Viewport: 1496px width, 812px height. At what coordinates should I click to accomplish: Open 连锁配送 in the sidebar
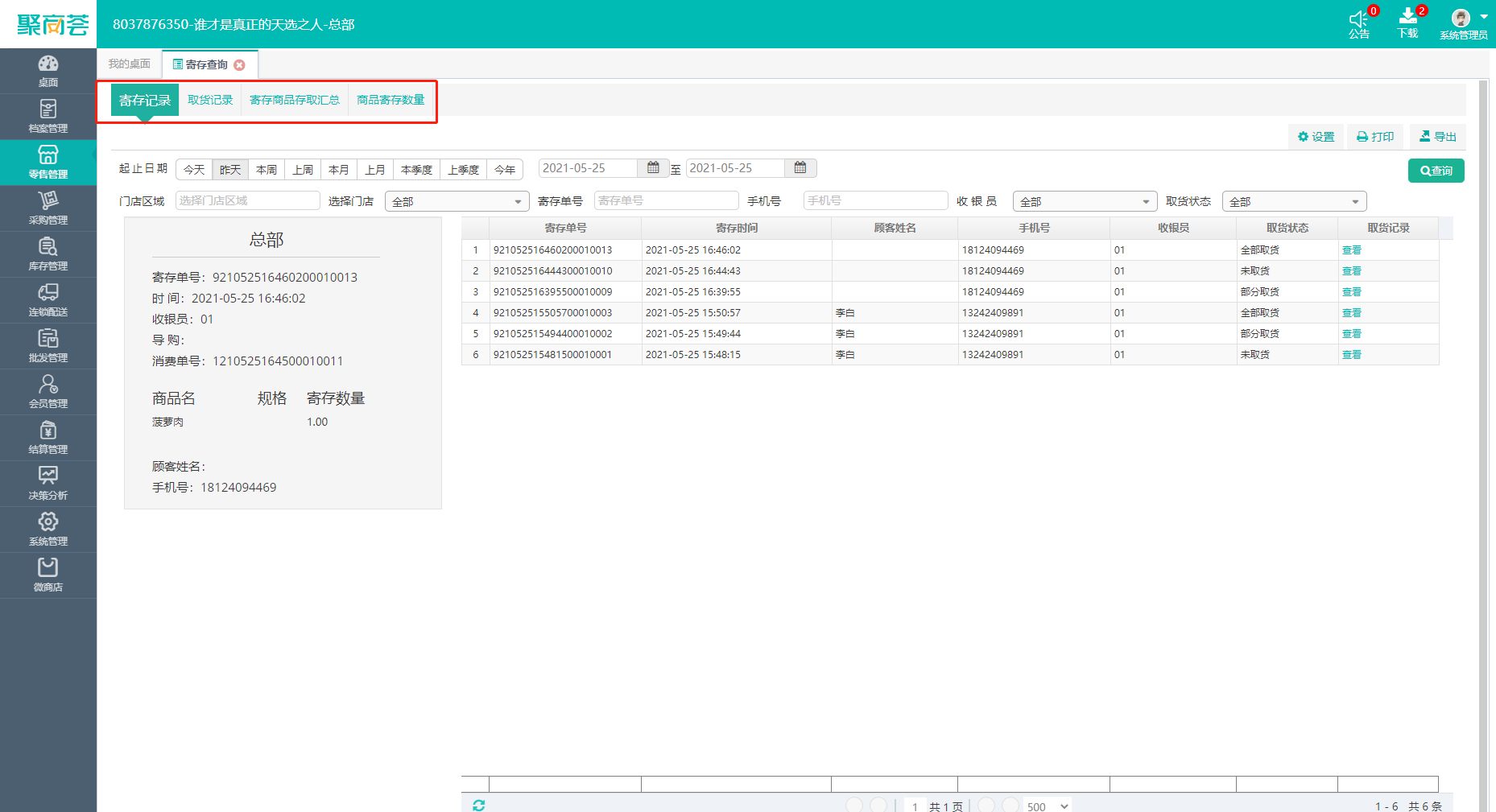click(48, 300)
